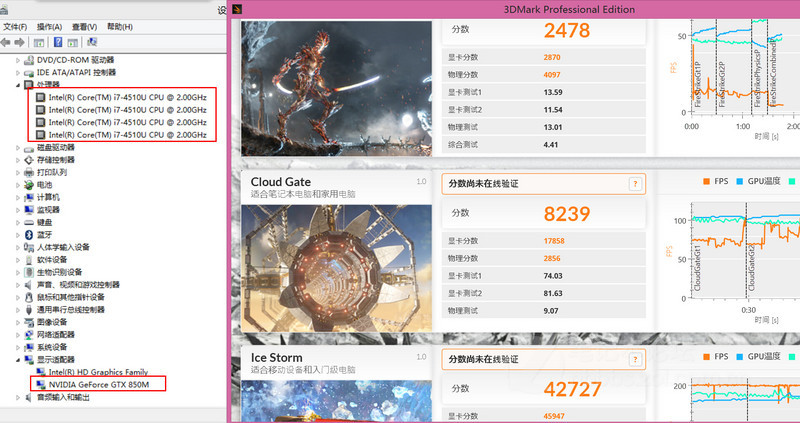Go back using the Device Manager back arrow

[6, 42]
